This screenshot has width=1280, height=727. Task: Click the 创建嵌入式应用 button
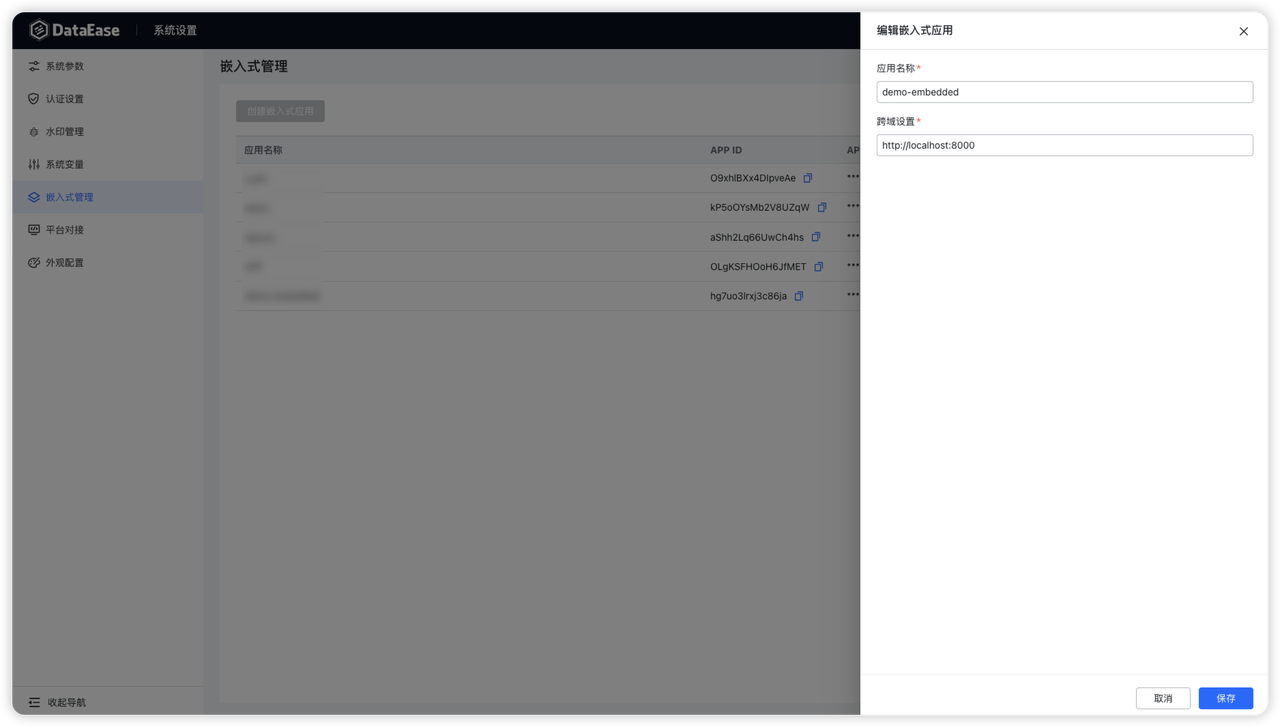tap(280, 111)
